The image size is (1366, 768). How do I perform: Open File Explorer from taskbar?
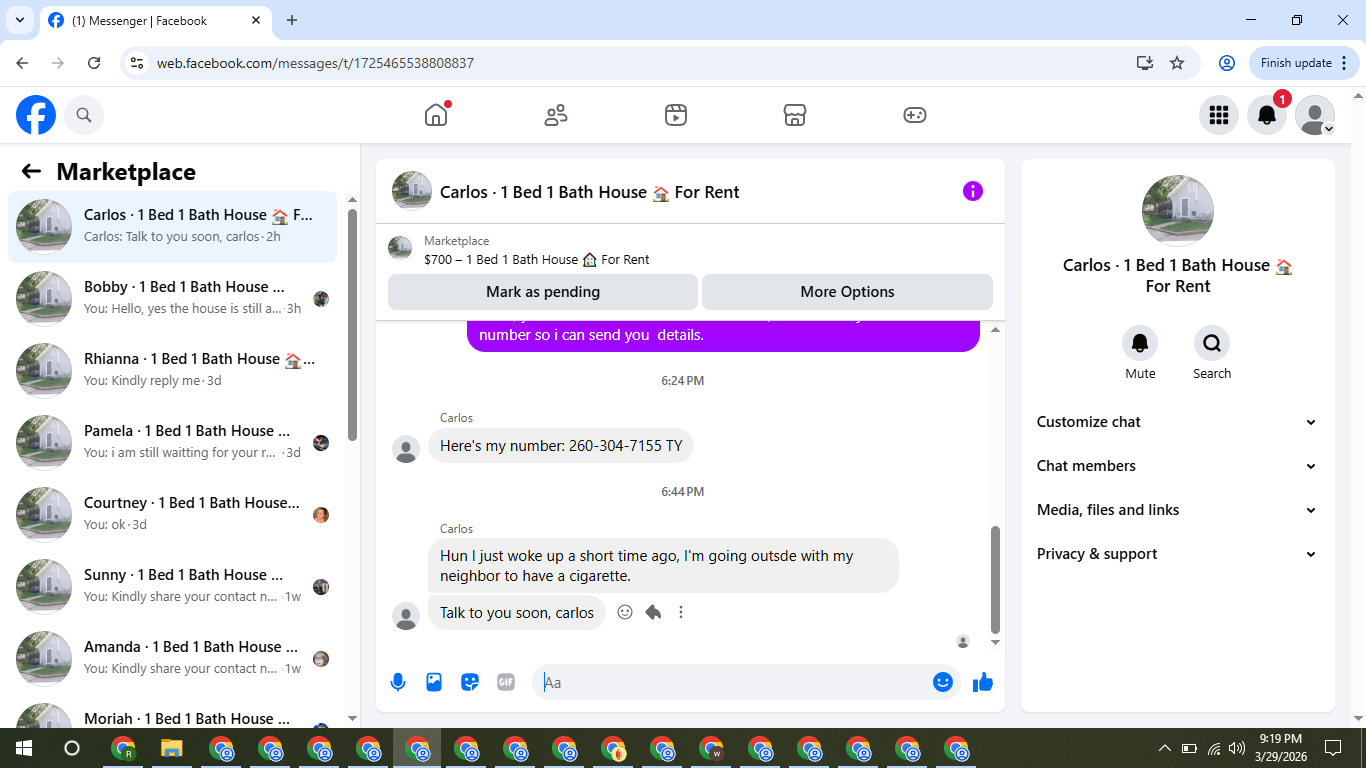172,748
